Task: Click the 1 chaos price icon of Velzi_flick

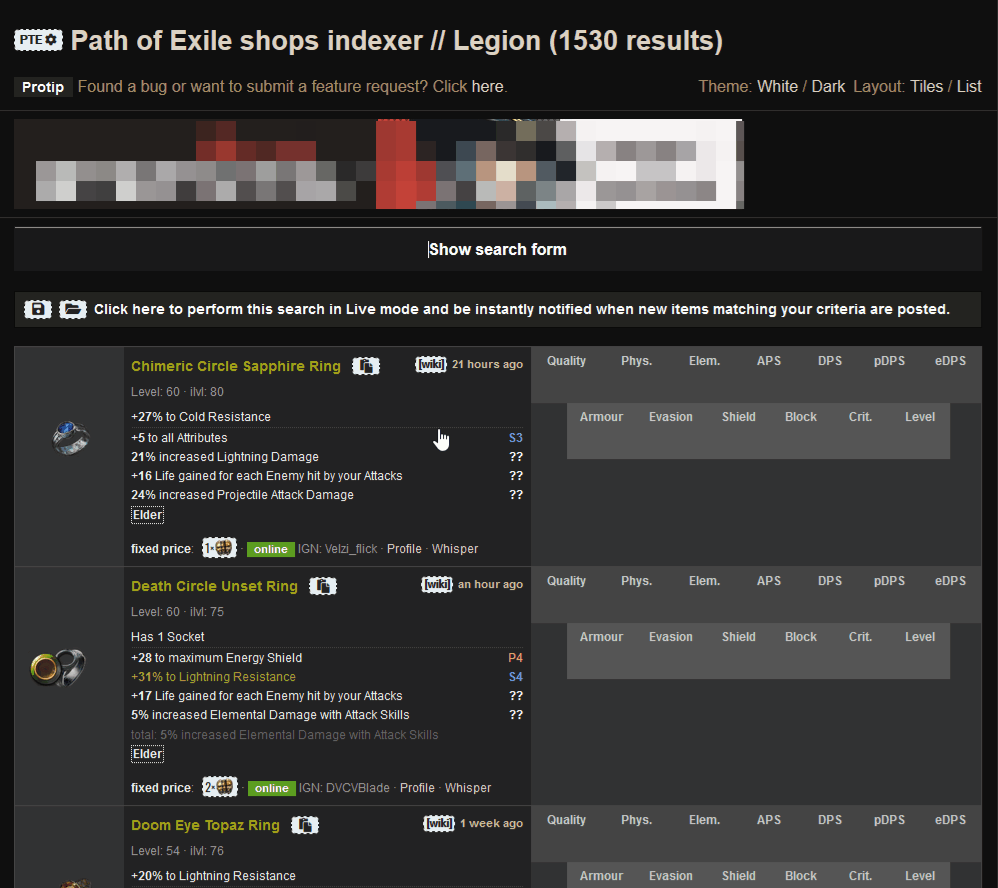Action: coord(219,548)
